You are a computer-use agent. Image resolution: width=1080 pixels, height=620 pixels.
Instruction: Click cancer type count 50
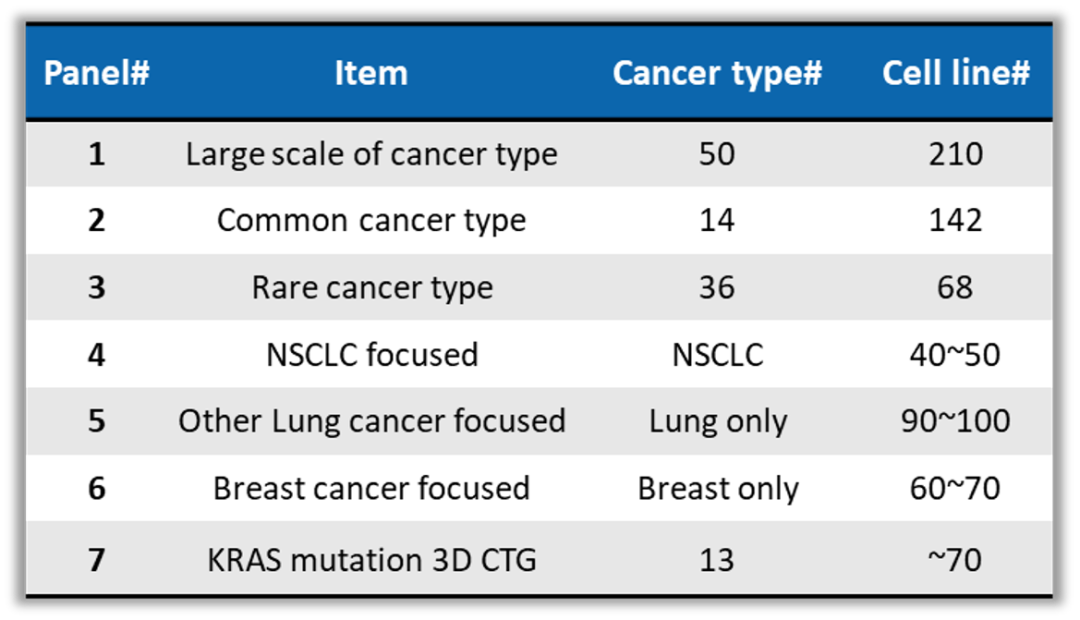[717, 154]
